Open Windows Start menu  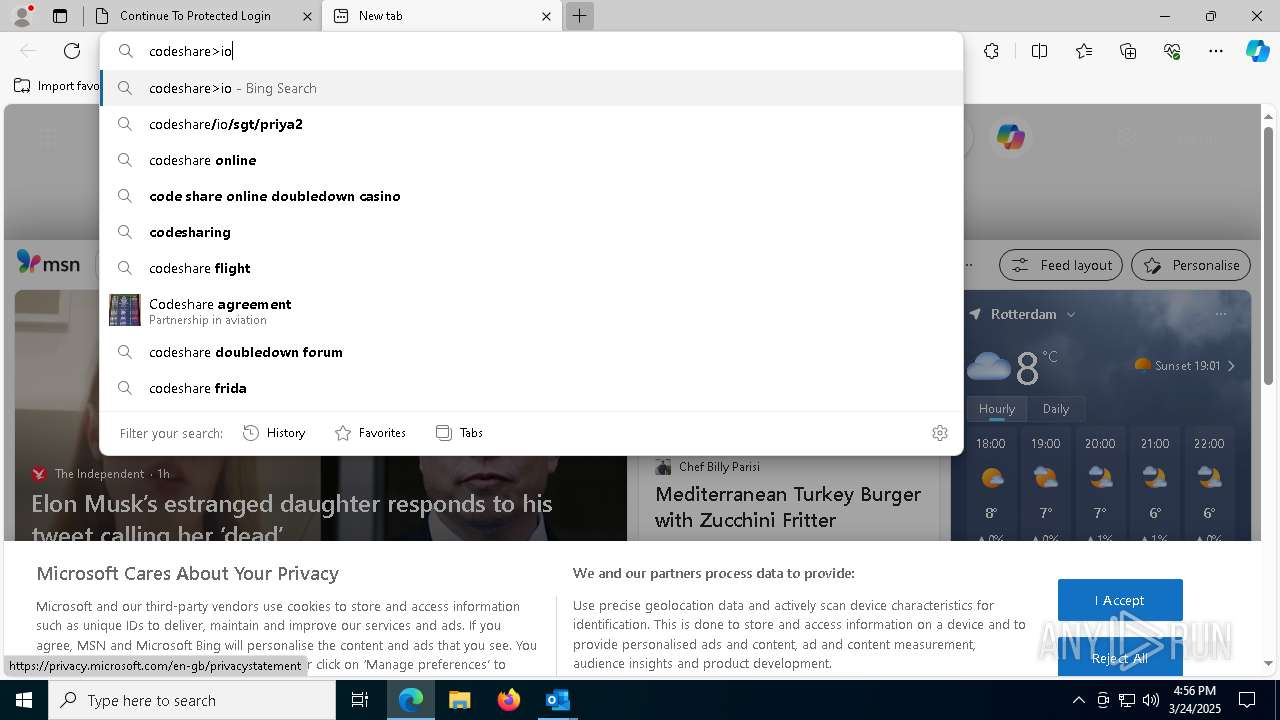coord(24,700)
